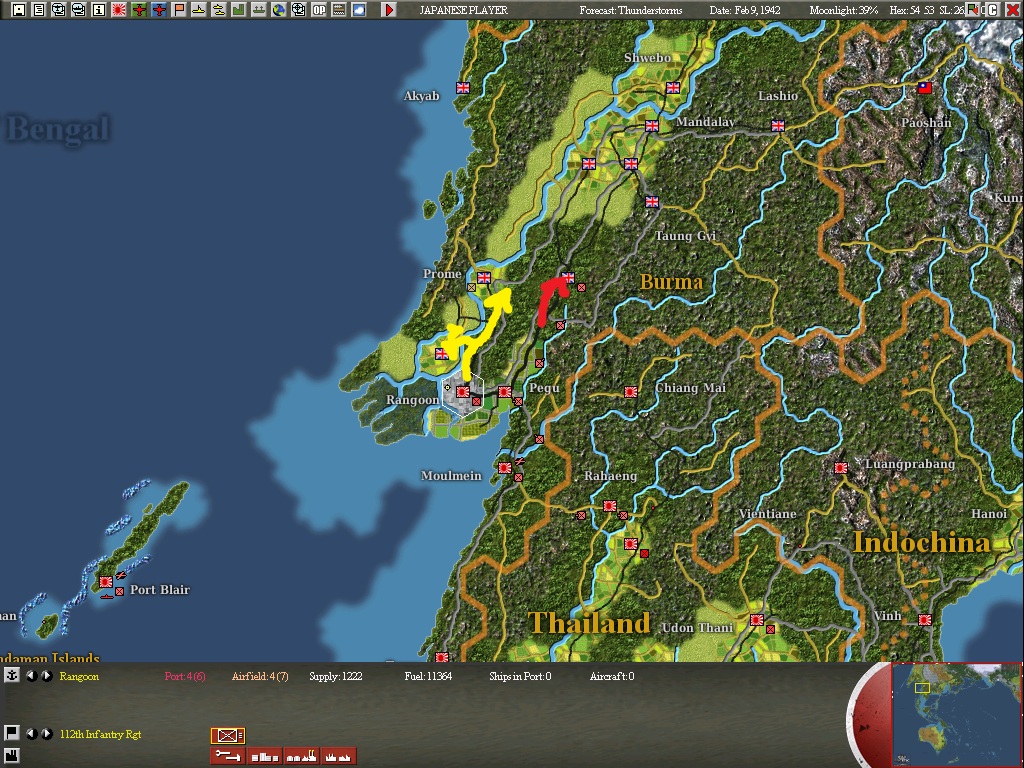
Task: Click the third toolbar icon with ship silhouette
Action: coord(59,10)
